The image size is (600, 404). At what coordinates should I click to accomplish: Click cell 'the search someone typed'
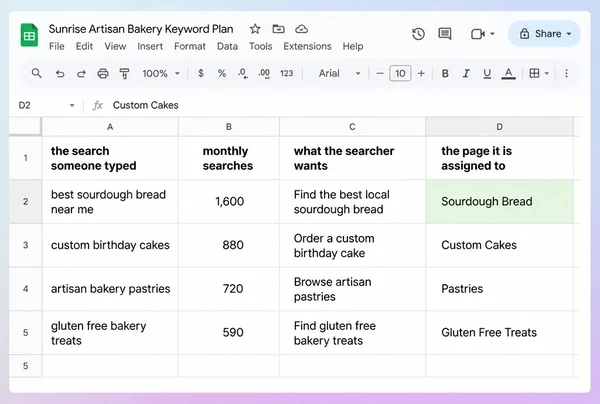110,158
